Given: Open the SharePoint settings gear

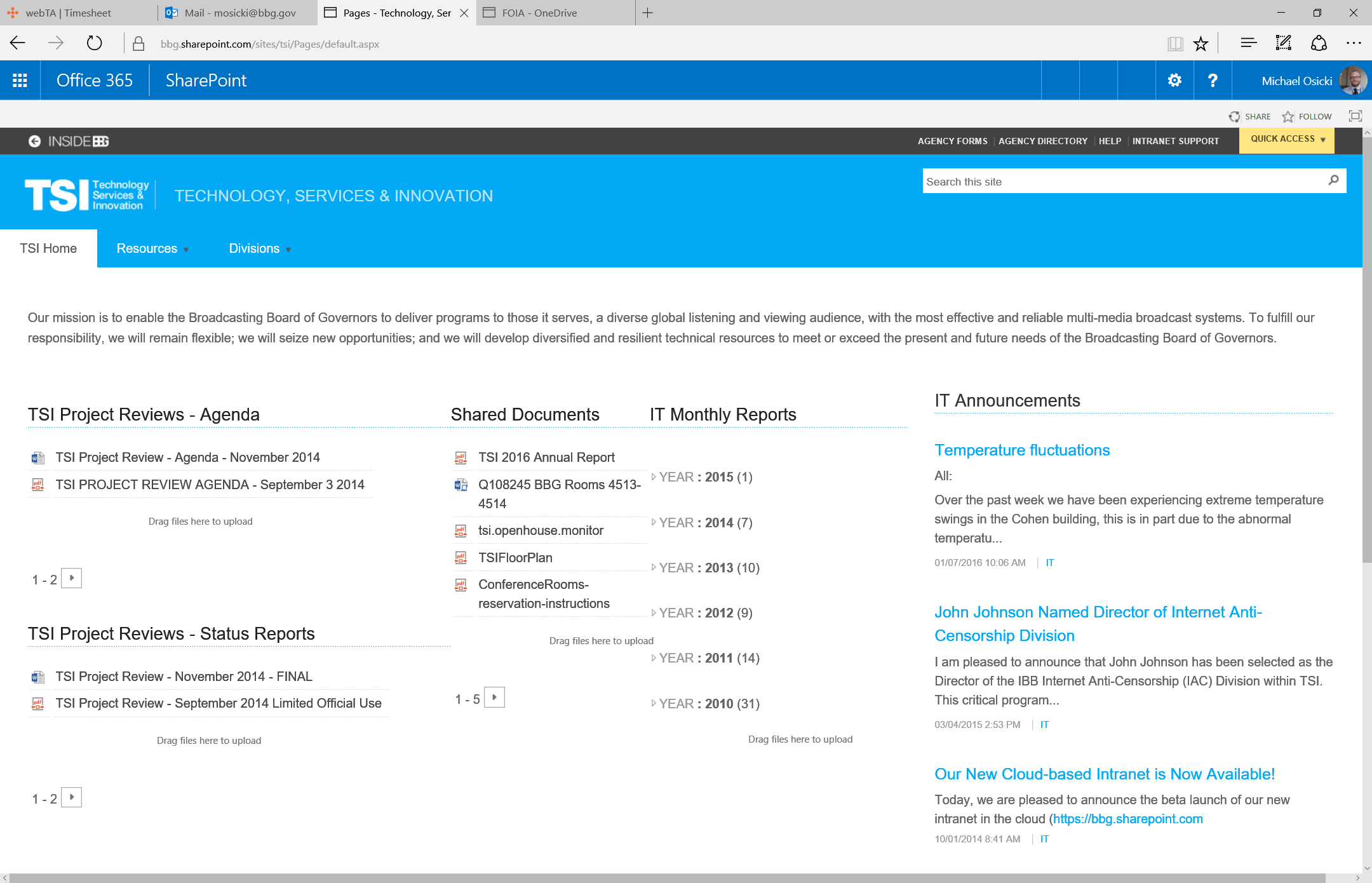Looking at the screenshot, I should 1174,80.
